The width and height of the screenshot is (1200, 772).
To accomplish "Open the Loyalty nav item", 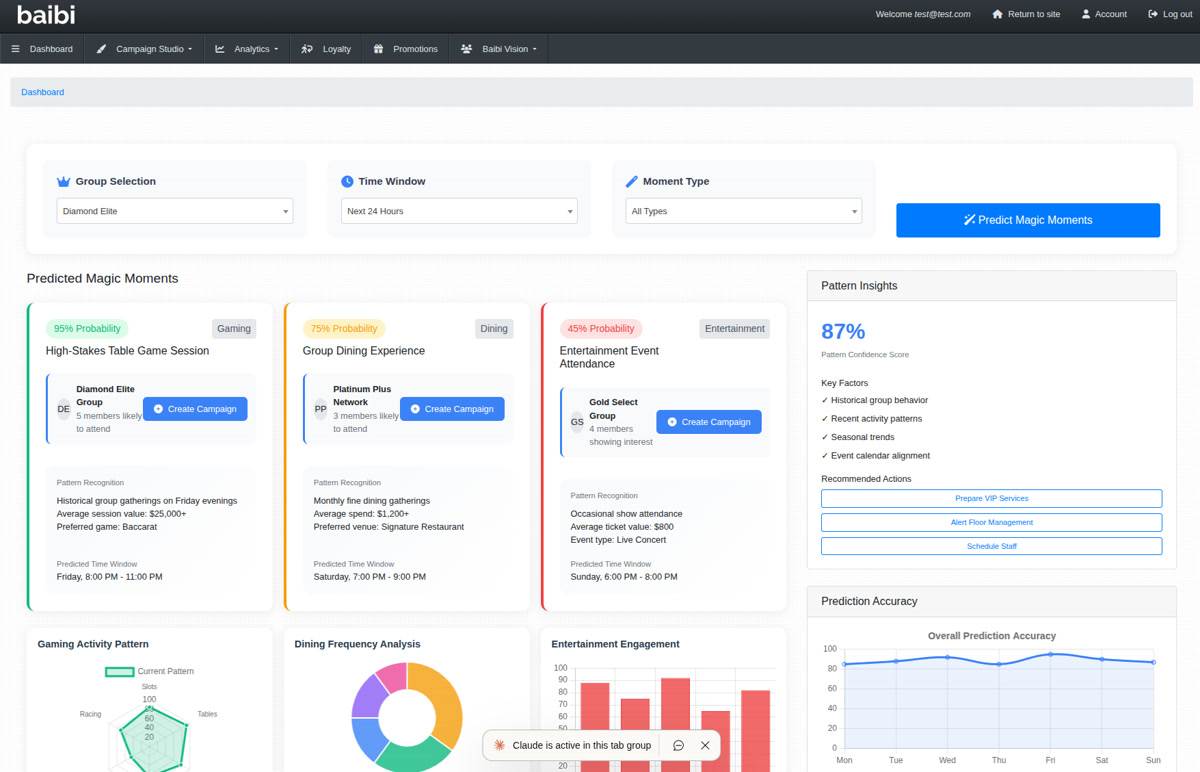I will tap(326, 49).
